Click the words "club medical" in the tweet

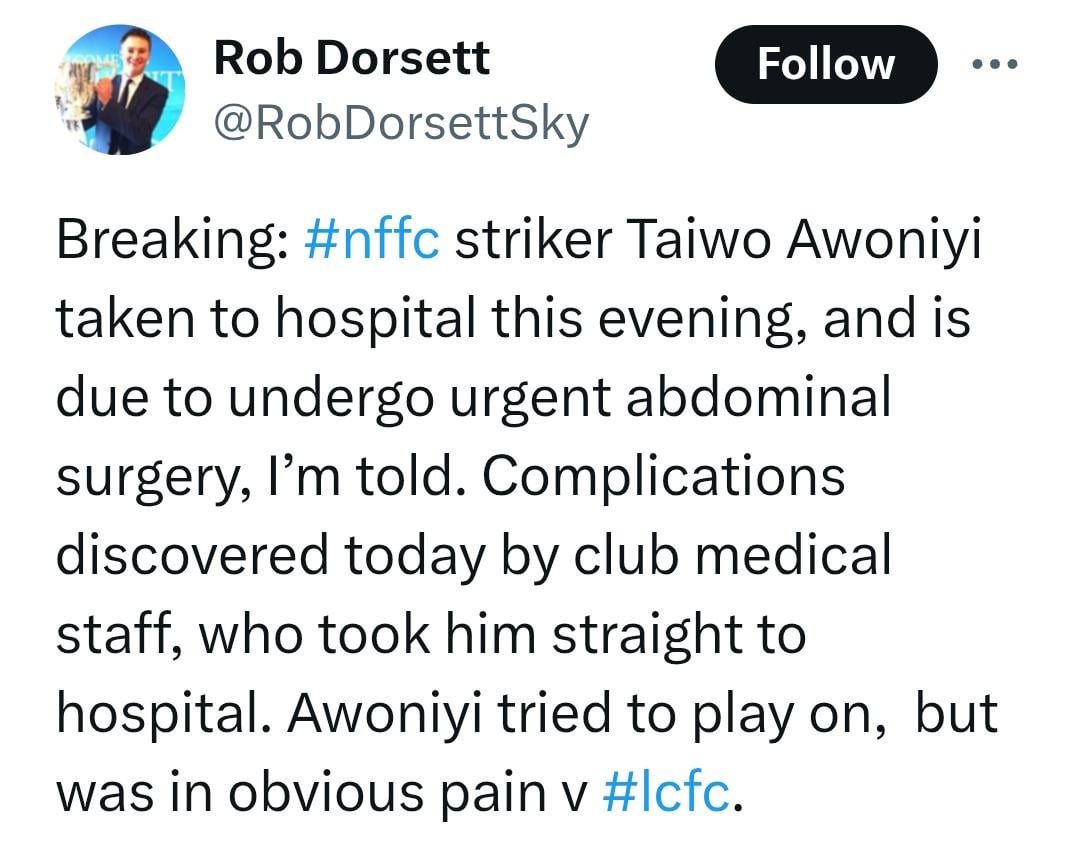pyautogui.click(x=732, y=555)
